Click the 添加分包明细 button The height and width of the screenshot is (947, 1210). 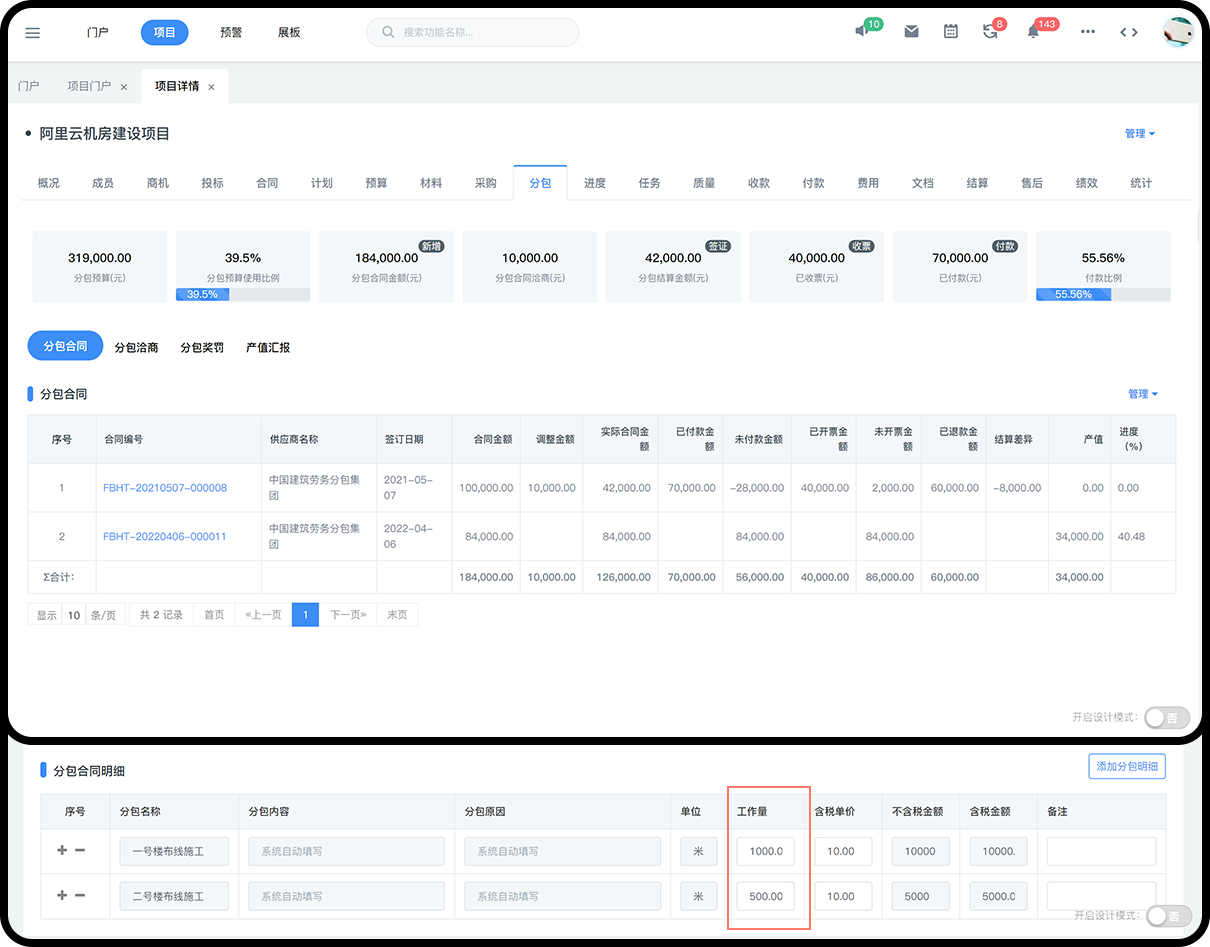coord(1126,767)
